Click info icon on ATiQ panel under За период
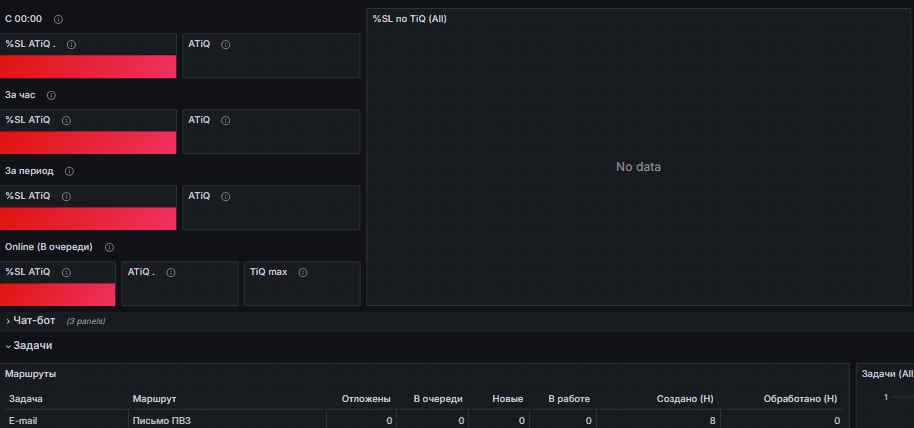914x428 pixels. [x=226, y=197]
